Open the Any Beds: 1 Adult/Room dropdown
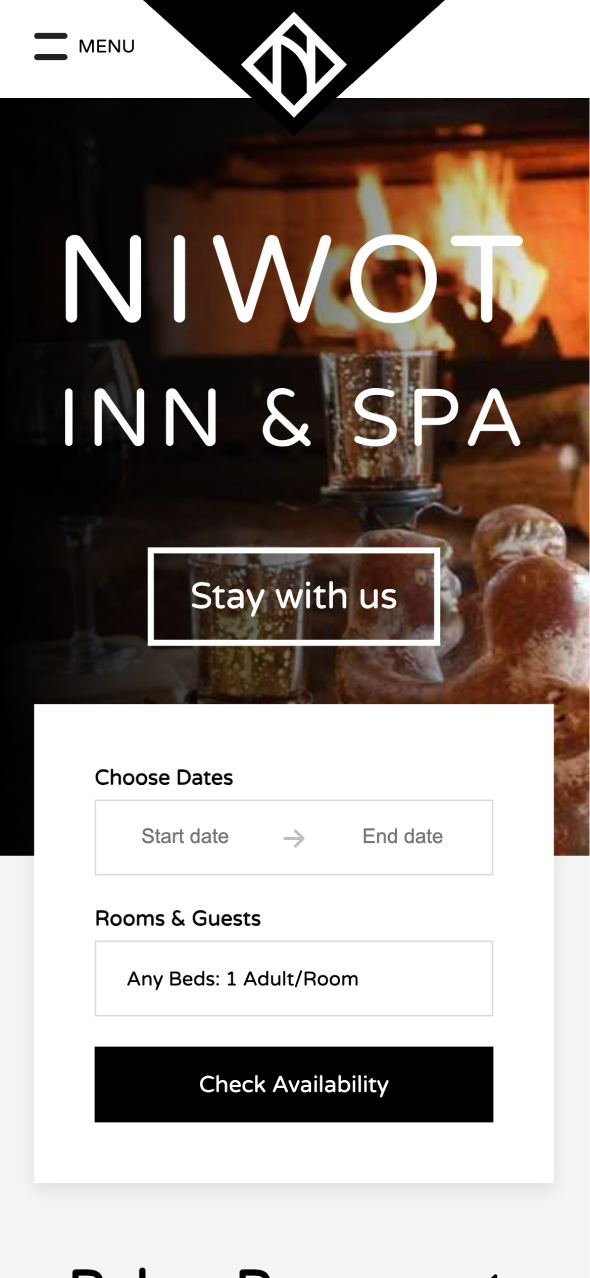590x1278 pixels. point(294,978)
